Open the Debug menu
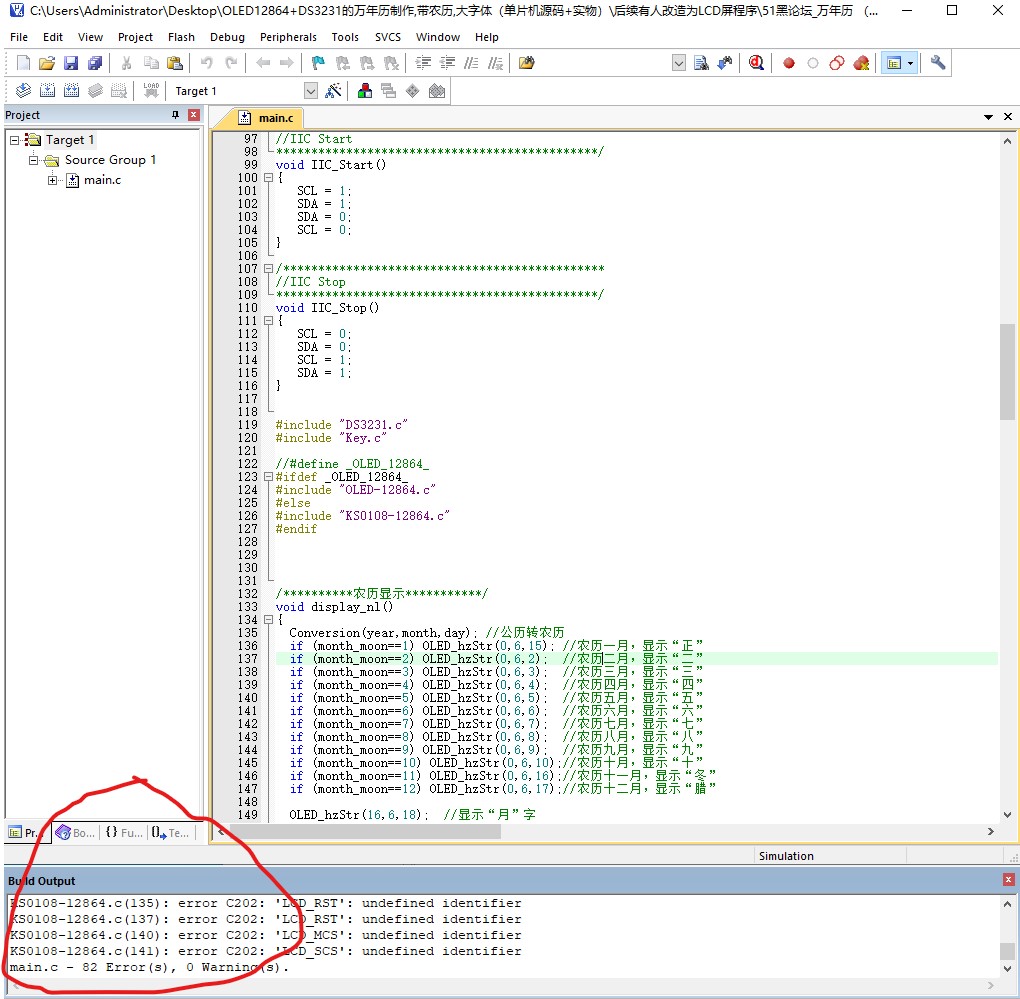Viewport: 1020px width, 999px height. click(227, 37)
